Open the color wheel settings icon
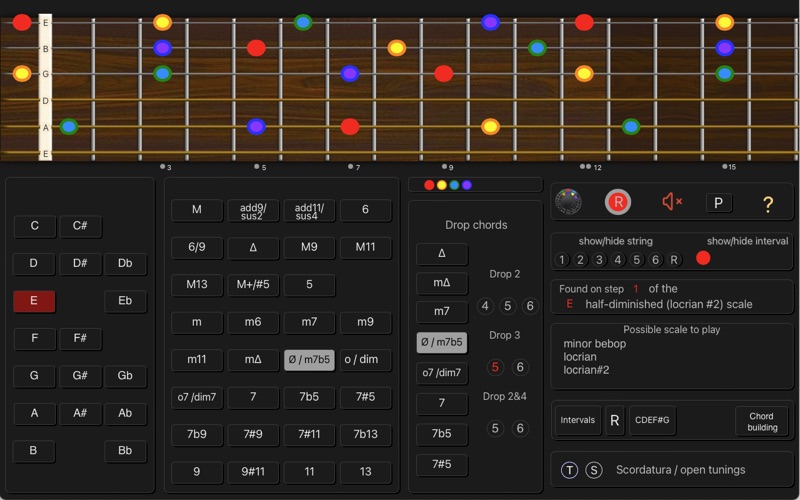The height and width of the screenshot is (500, 800). click(x=568, y=202)
